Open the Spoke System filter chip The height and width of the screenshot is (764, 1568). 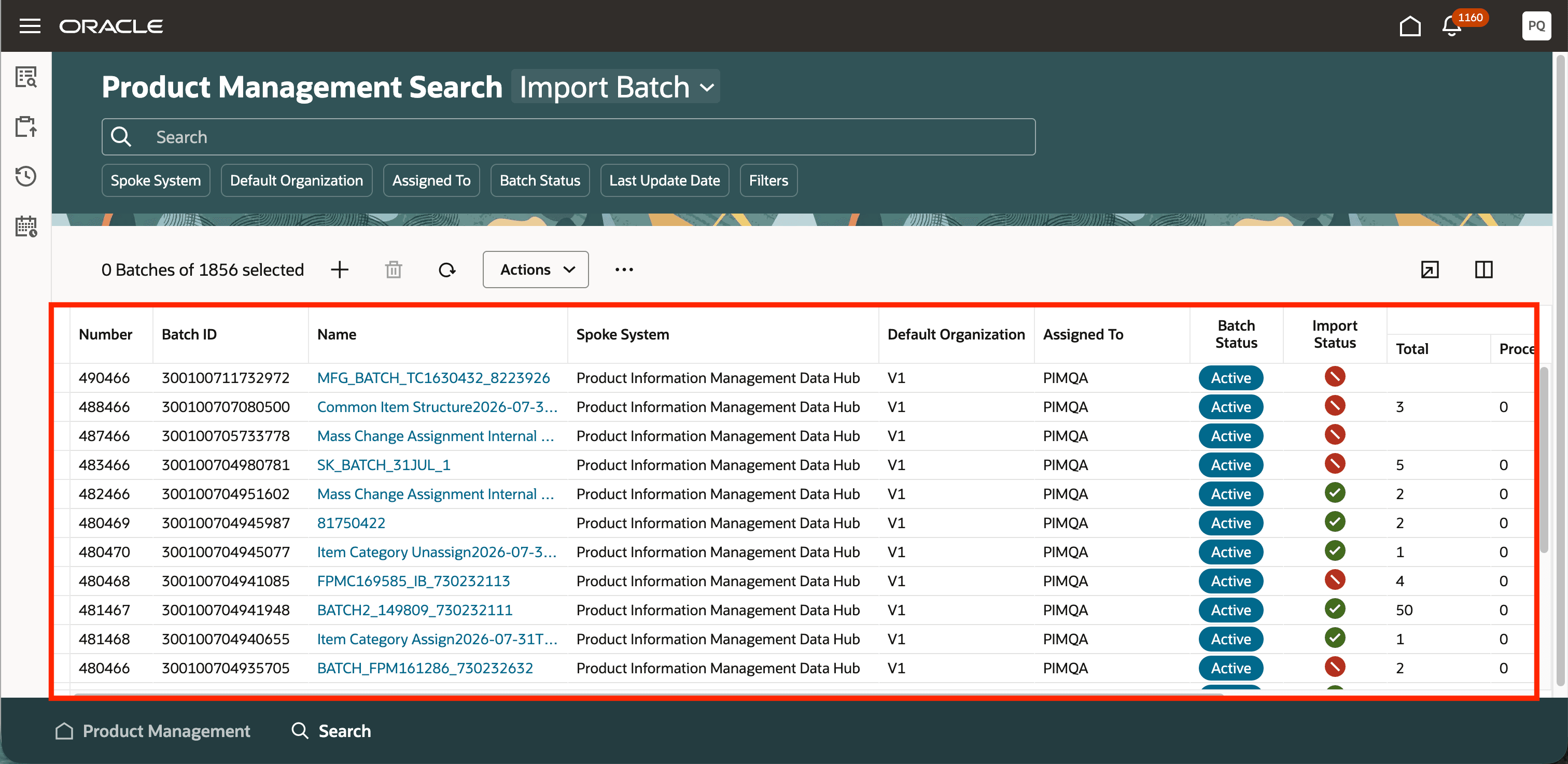[x=156, y=181]
